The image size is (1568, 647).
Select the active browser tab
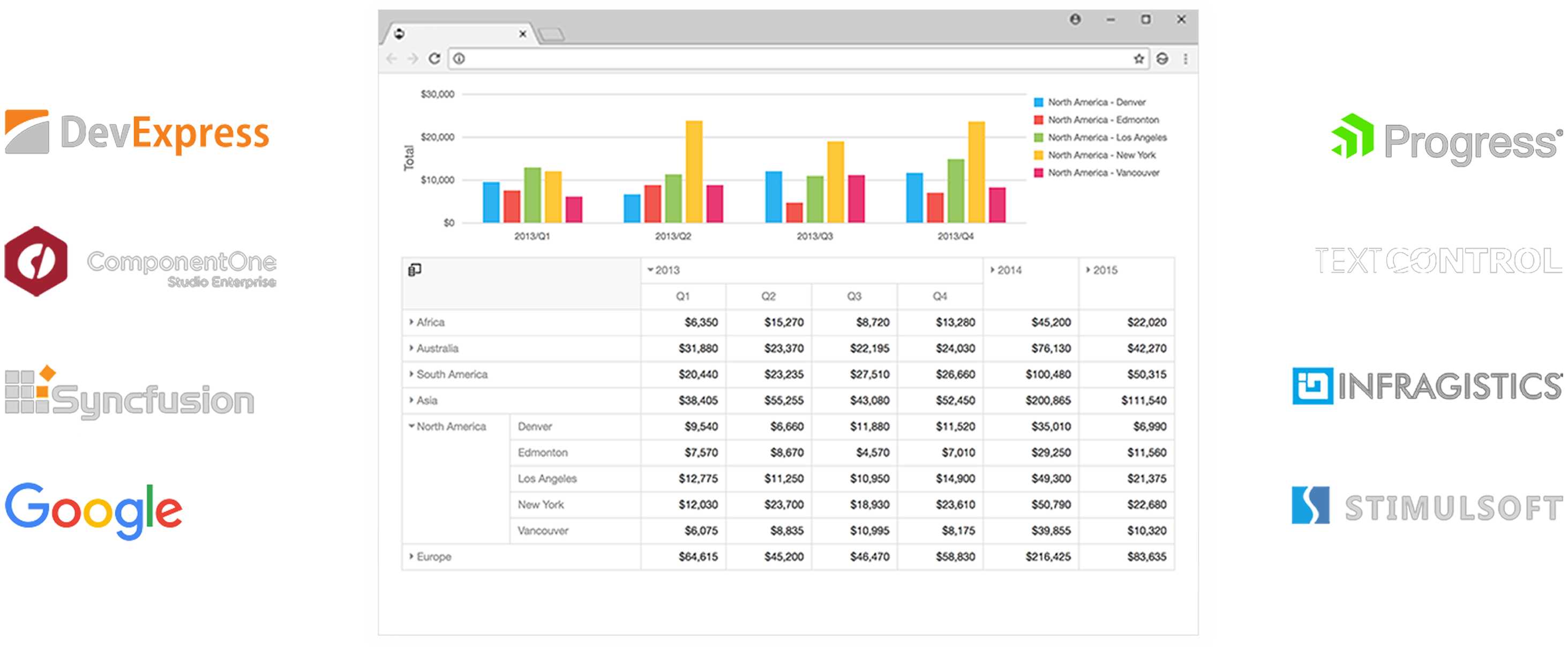(460, 34)
